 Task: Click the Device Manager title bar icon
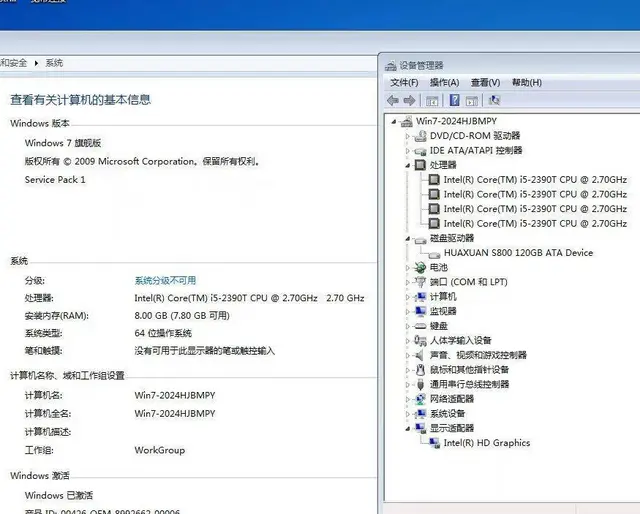pyautogui.click(x=391, y=65)
